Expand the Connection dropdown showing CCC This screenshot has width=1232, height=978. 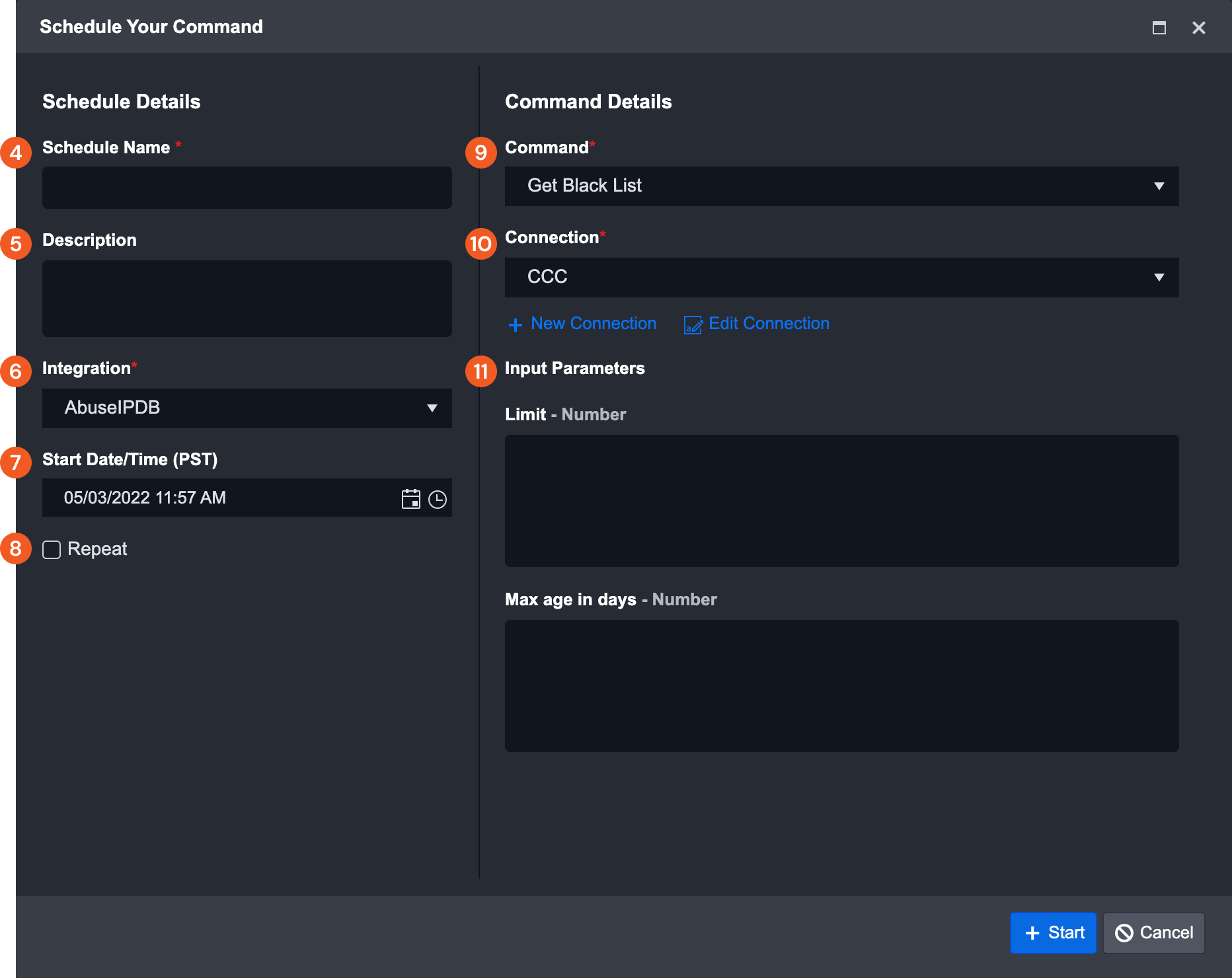click(841, 277)
